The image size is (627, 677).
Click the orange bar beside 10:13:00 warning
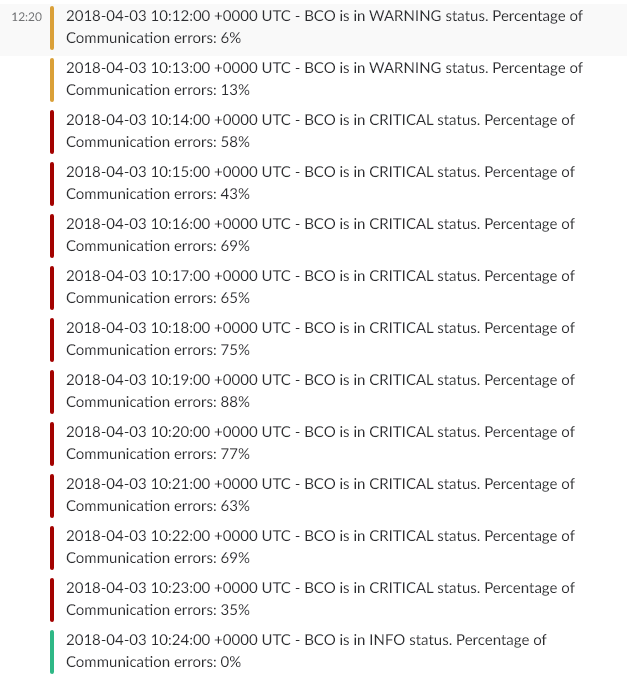52,80
